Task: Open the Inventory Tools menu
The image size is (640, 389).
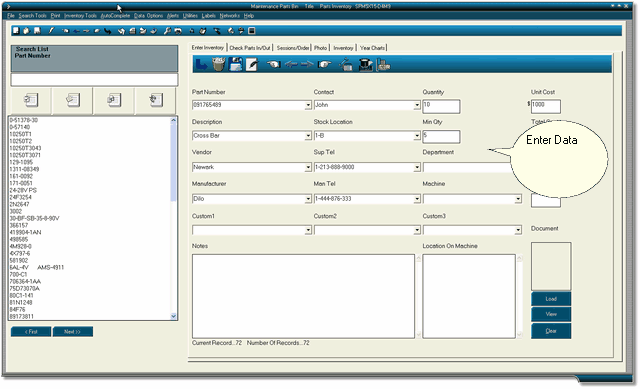Action: point(80,16)
